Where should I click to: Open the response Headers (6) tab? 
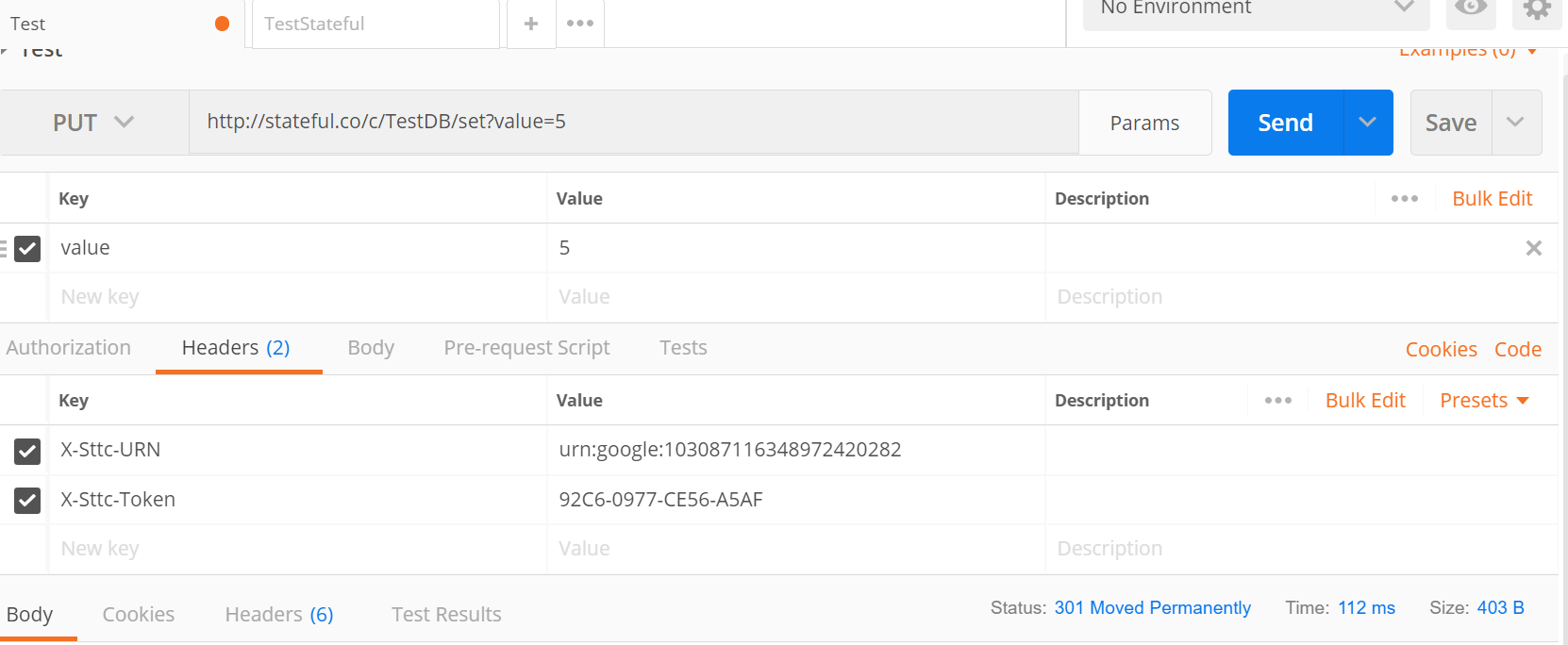279,615
